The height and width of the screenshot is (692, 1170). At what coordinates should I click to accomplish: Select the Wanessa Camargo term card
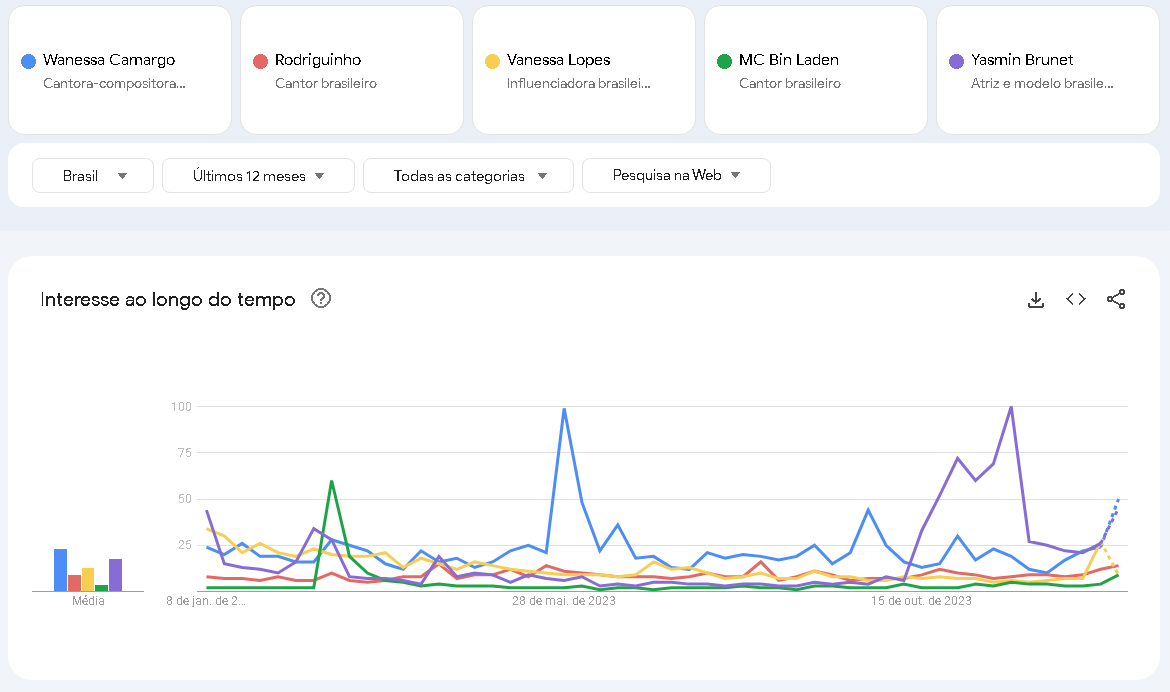(x=120, y=70)
